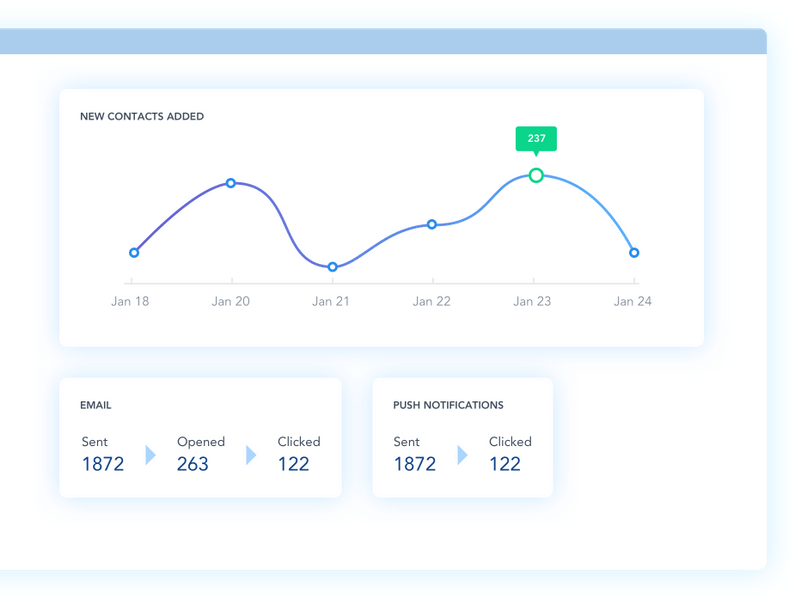
Task: Click the arrow between Email Opened and Clicked
Action: (x=251, y=455)
